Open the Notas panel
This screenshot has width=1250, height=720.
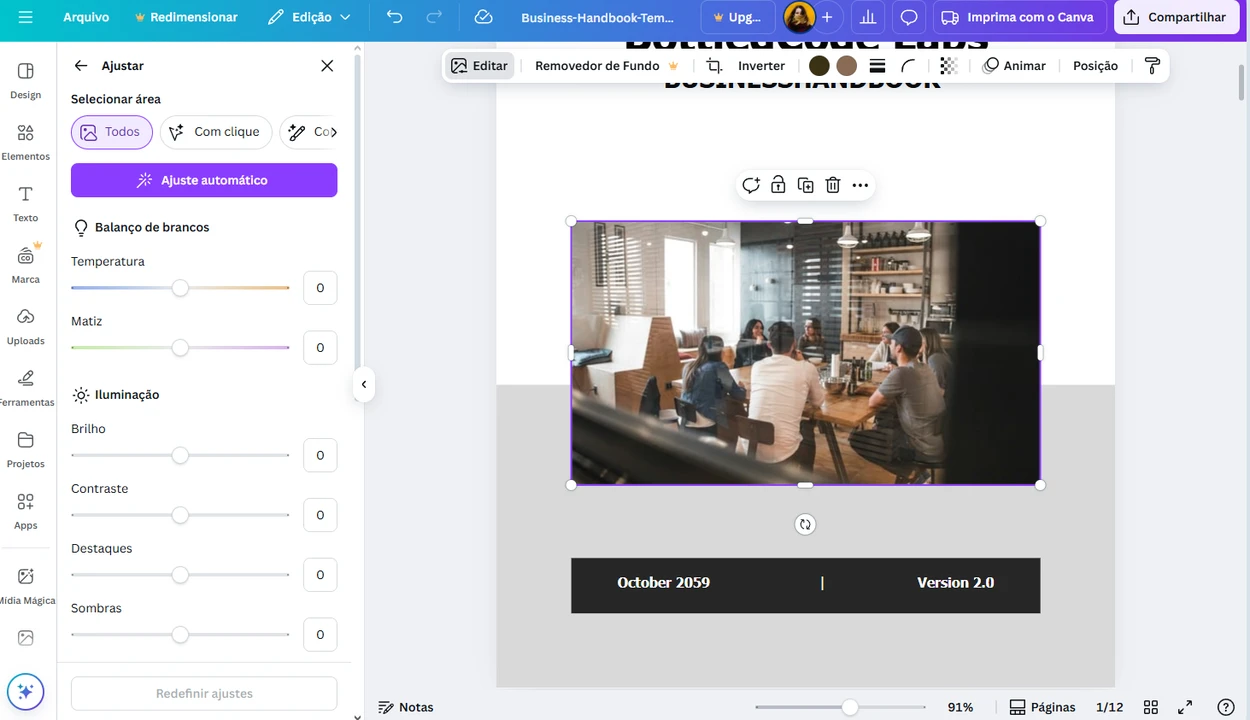coord(406,707)
